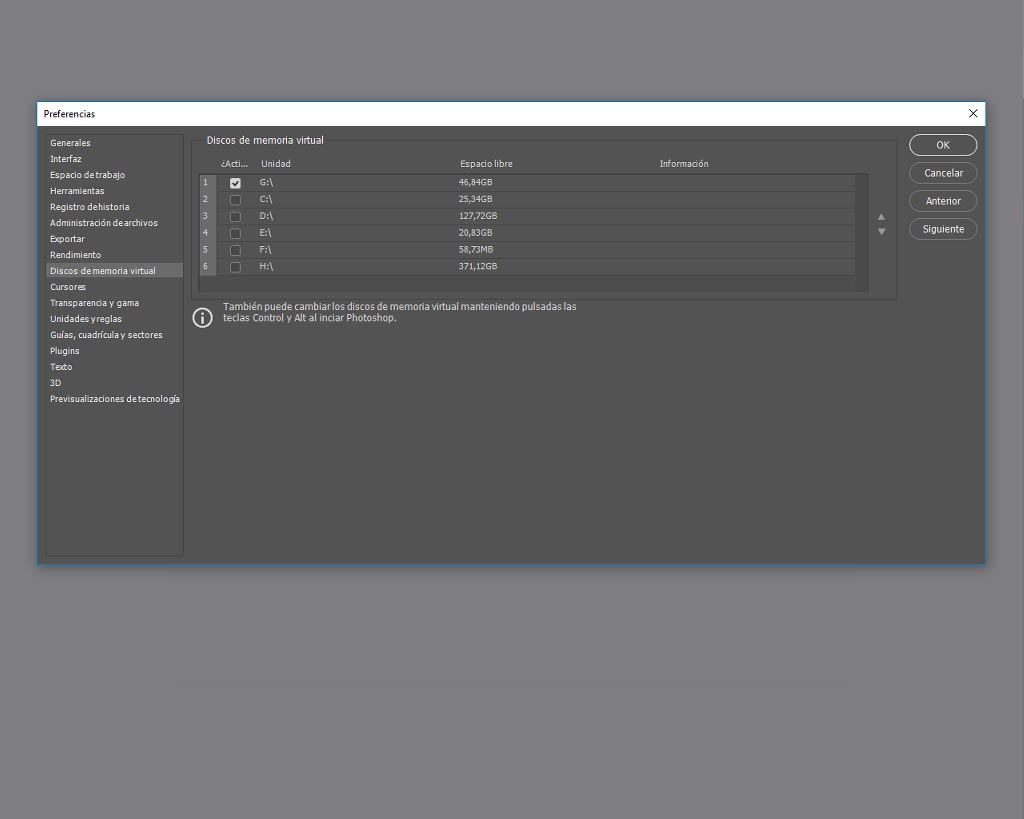1024x819 pixels.
Task: Click the 20,83GB free space value
Action: tap(475, 233)
